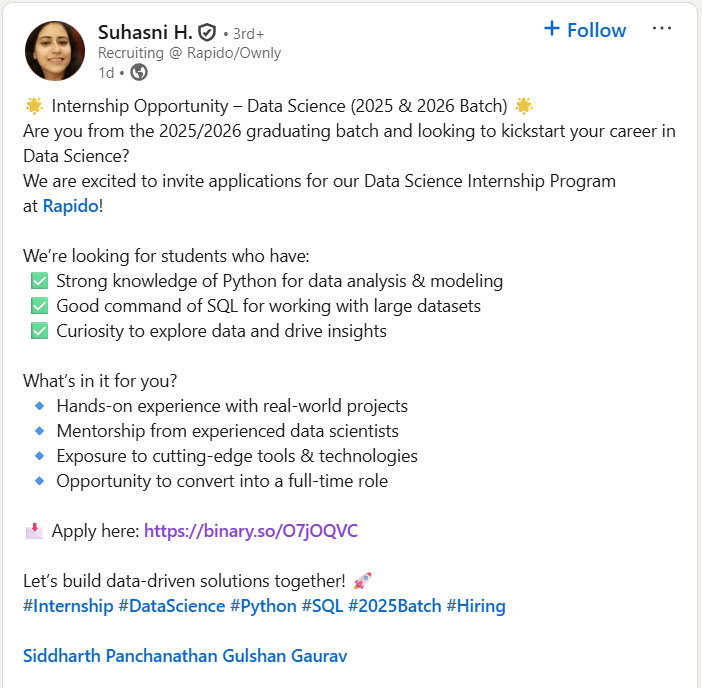Open the three-dot post options menu

(662, 29)
